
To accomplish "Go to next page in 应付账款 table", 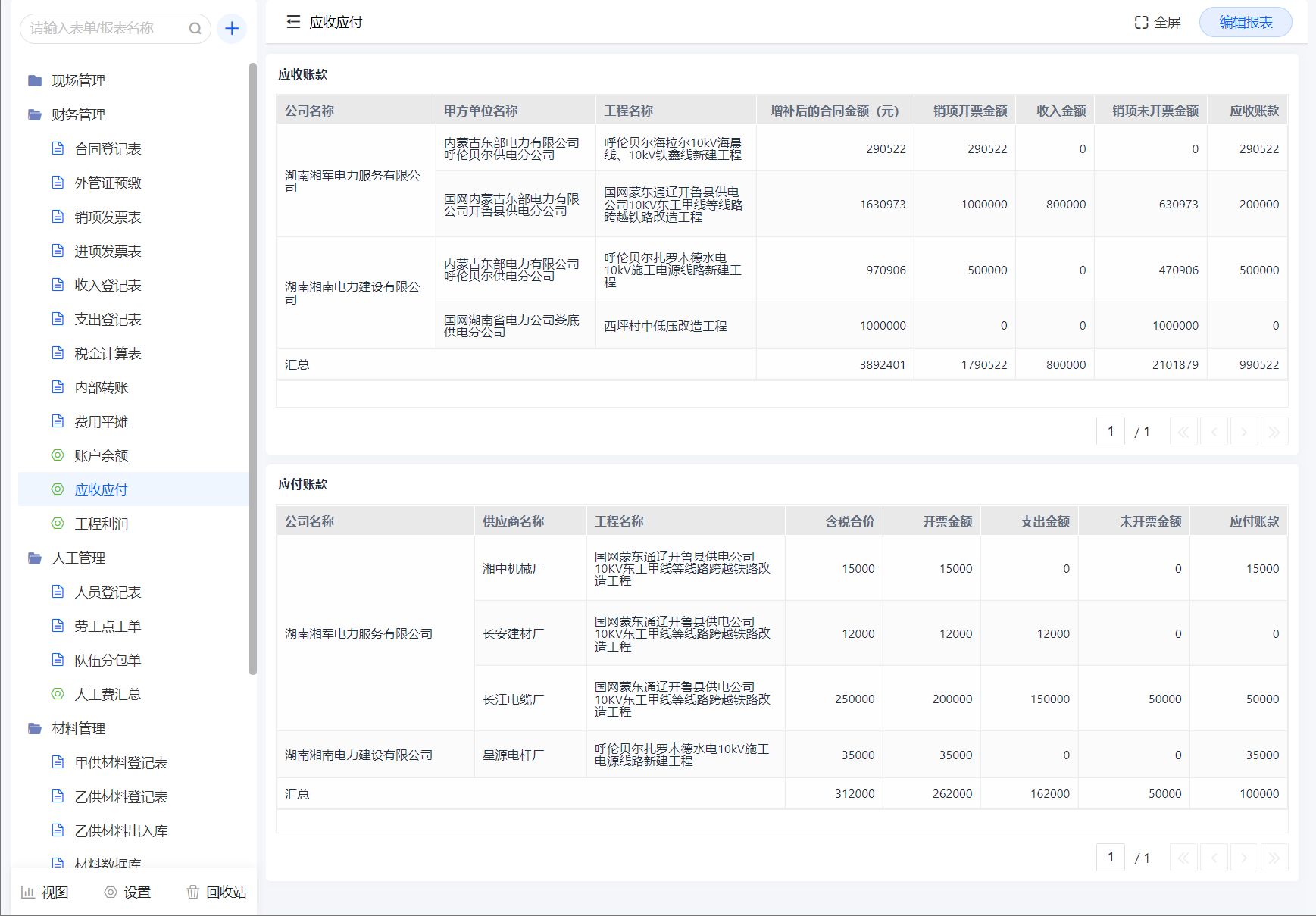I will click(x=1243, y=858).
